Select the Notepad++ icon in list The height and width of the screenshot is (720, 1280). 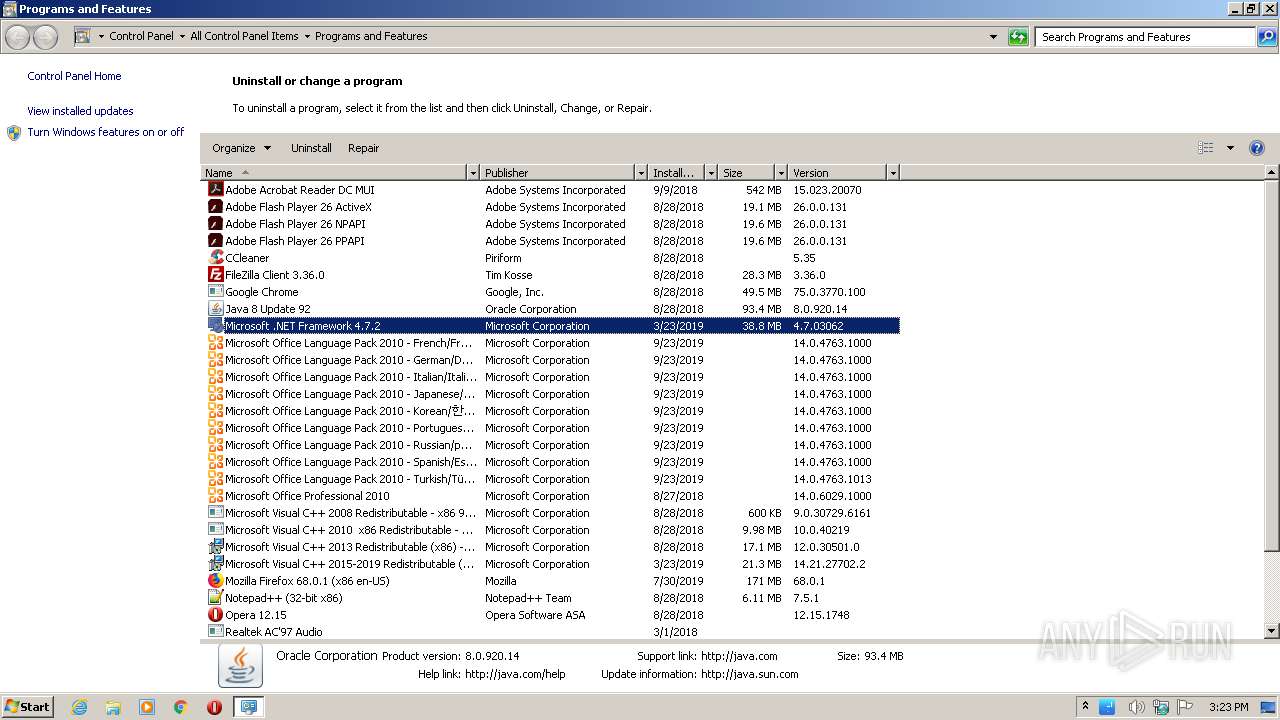point(215,597)
